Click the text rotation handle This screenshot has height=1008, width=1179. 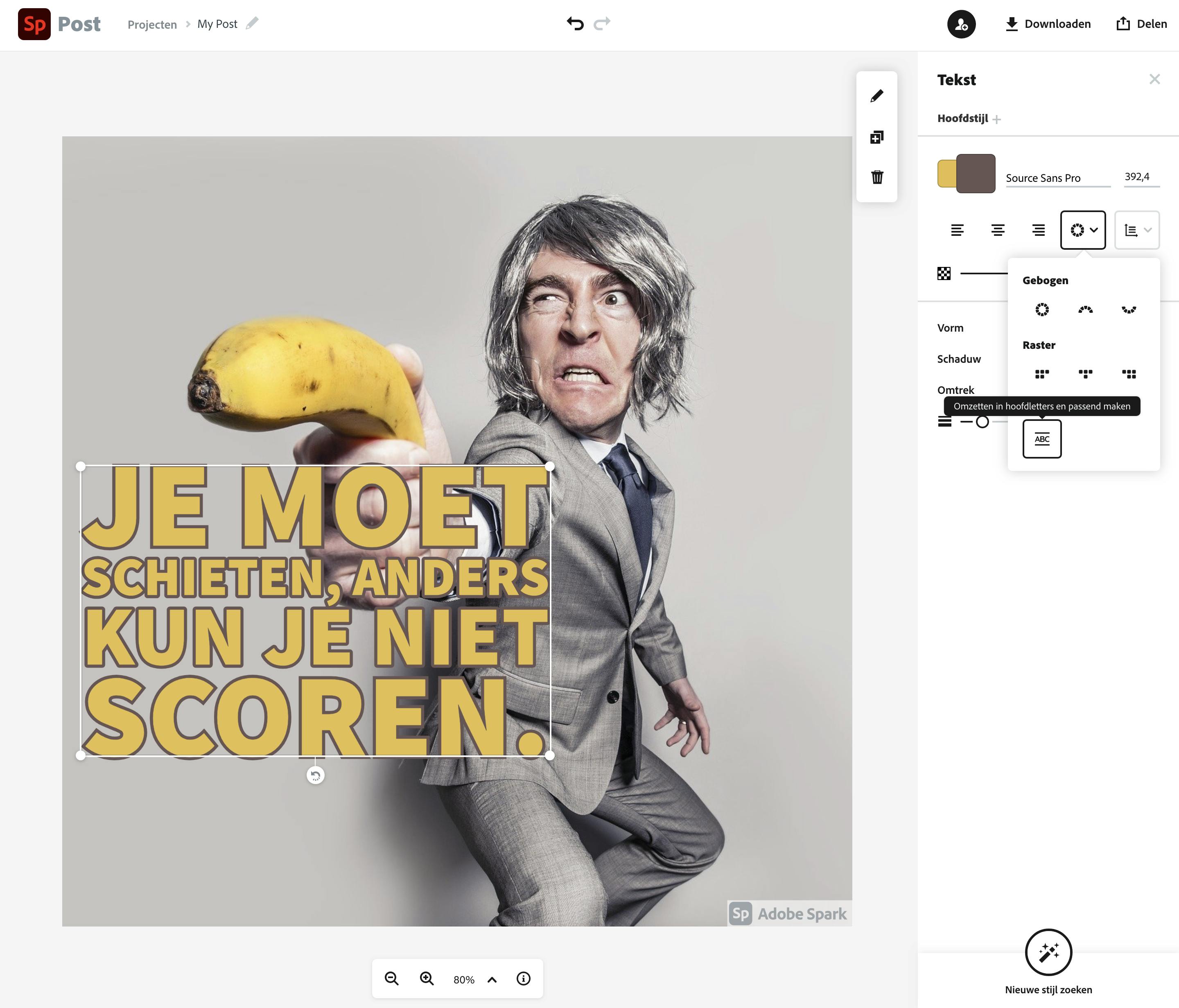(x=315, y=775)
